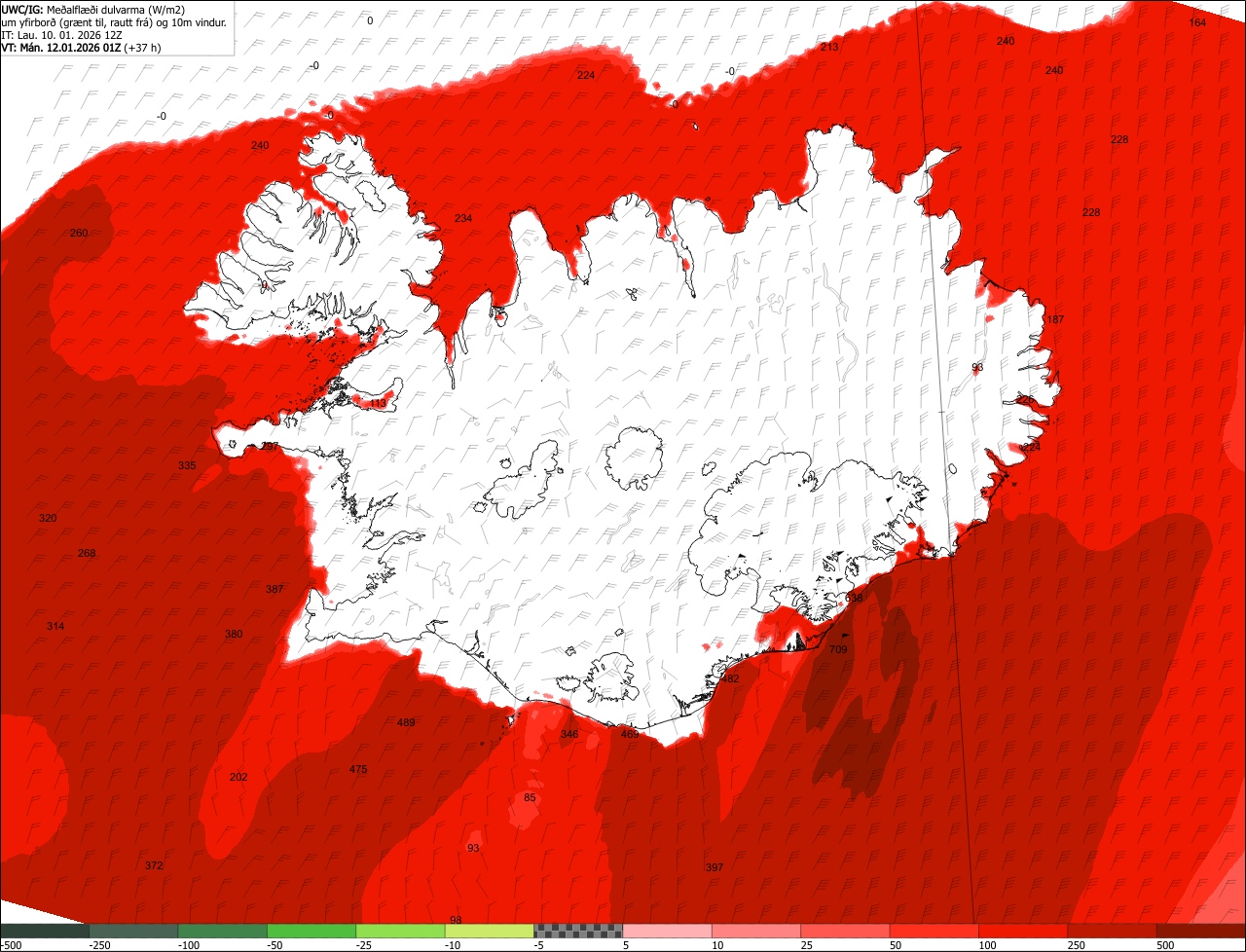Click the map value '314'

[55, 626]
